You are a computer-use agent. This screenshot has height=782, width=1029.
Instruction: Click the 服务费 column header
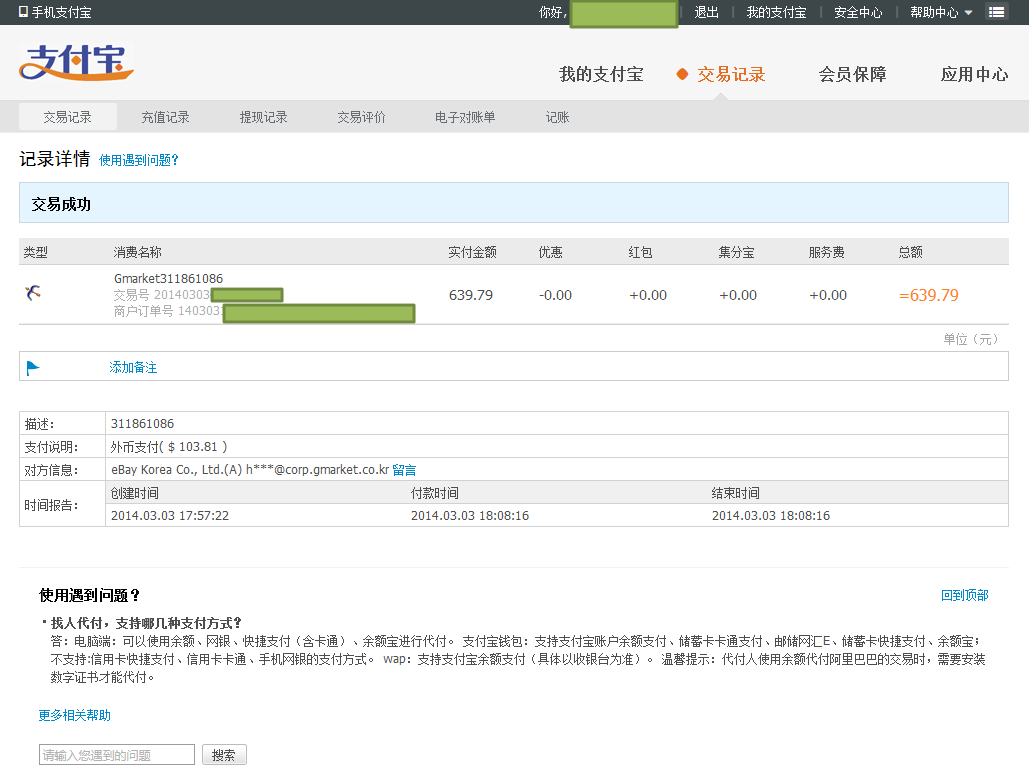pyautogui.click(x=826, y=252)
